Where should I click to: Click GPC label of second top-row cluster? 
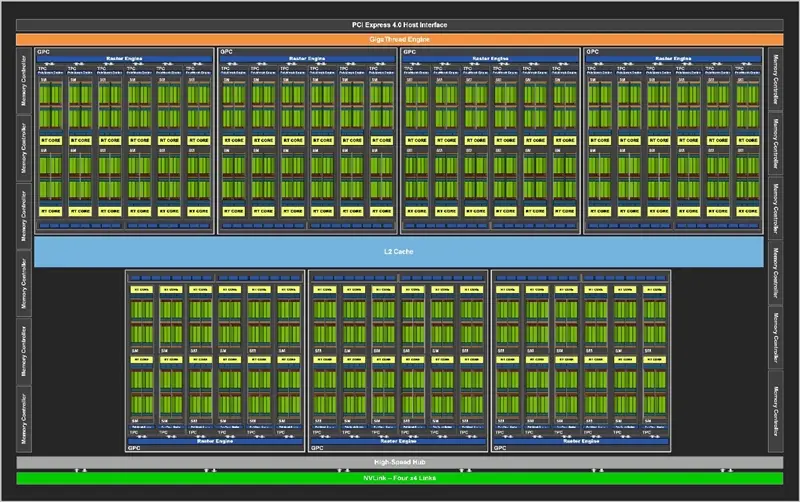pyautogui.click(x=226, y=52)
